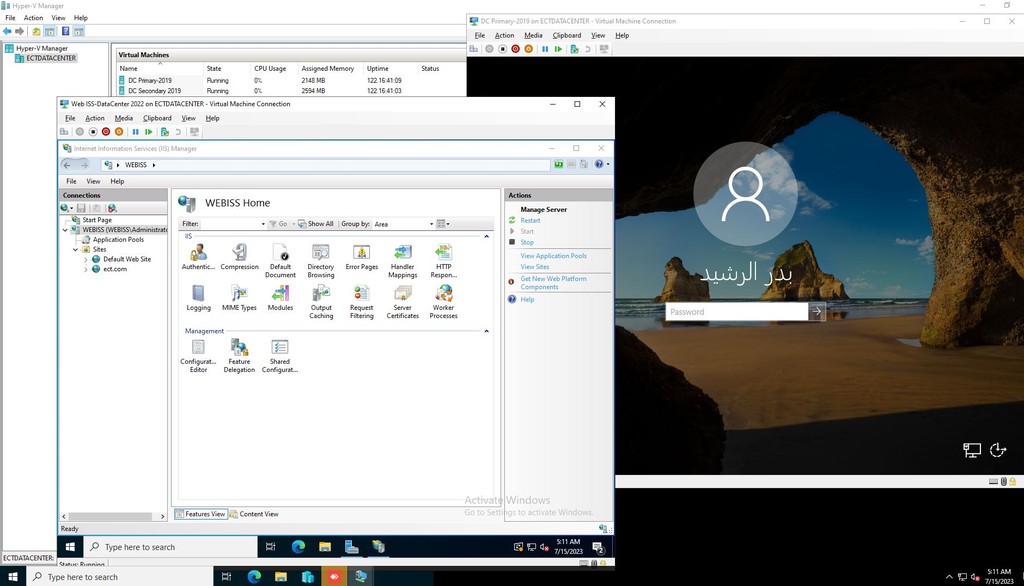Expand the ect.com site node

coord(86,269)
